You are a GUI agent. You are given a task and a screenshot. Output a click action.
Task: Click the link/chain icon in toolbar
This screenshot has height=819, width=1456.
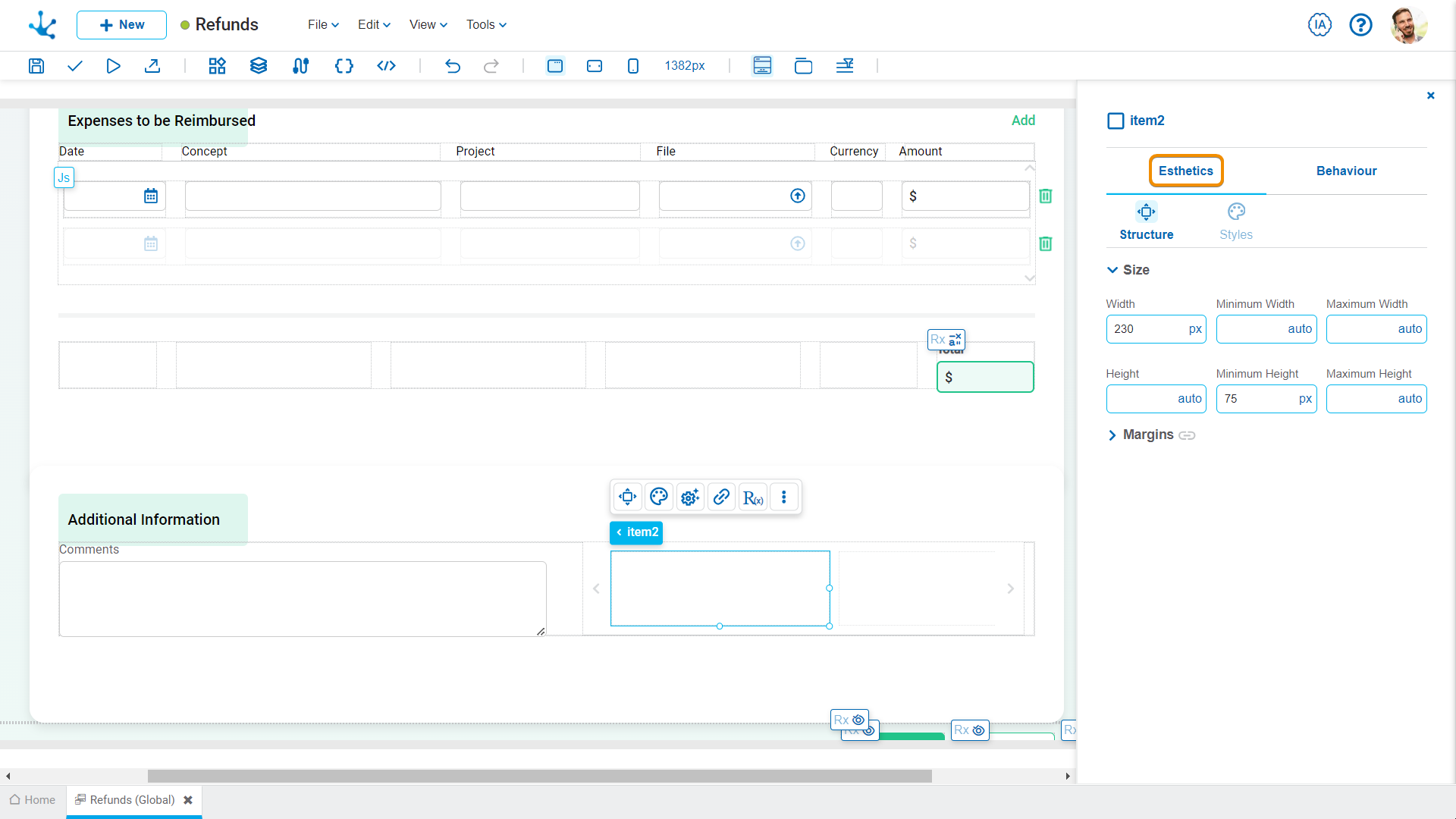pos(722,497)
